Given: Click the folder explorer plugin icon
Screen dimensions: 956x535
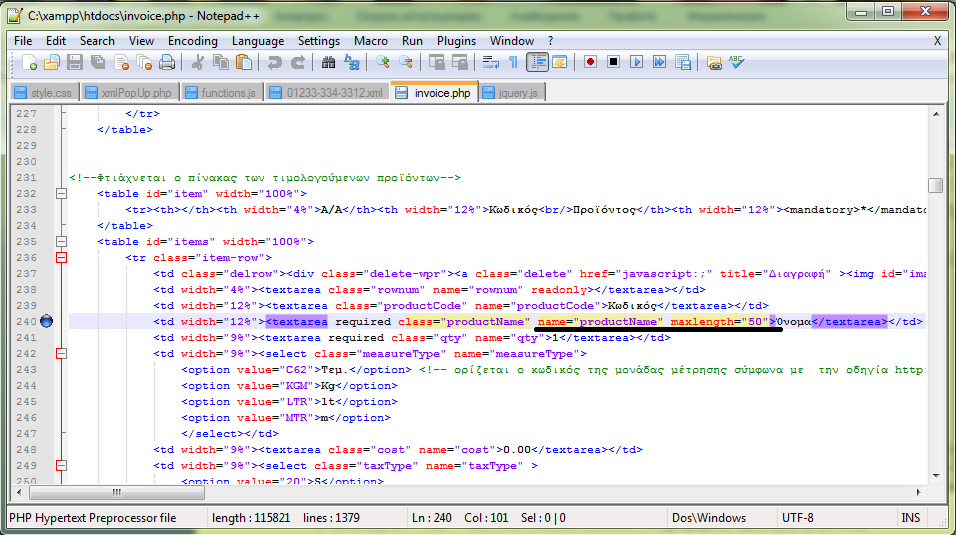Looking at the screenshot, I should (x=713, y=62).
